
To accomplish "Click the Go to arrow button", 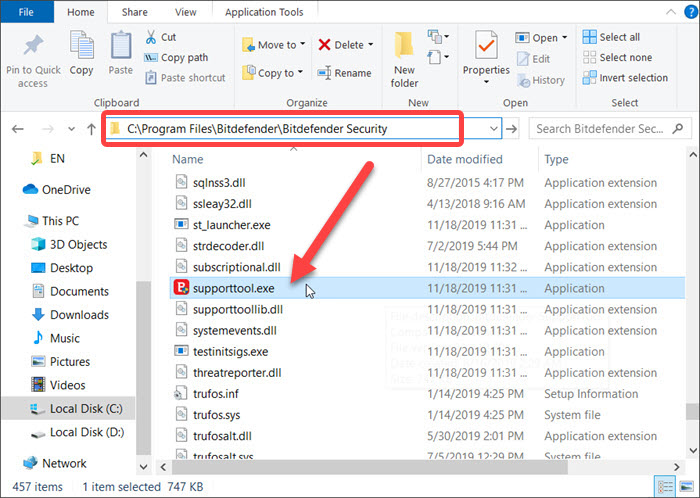I will click(512, 129).
